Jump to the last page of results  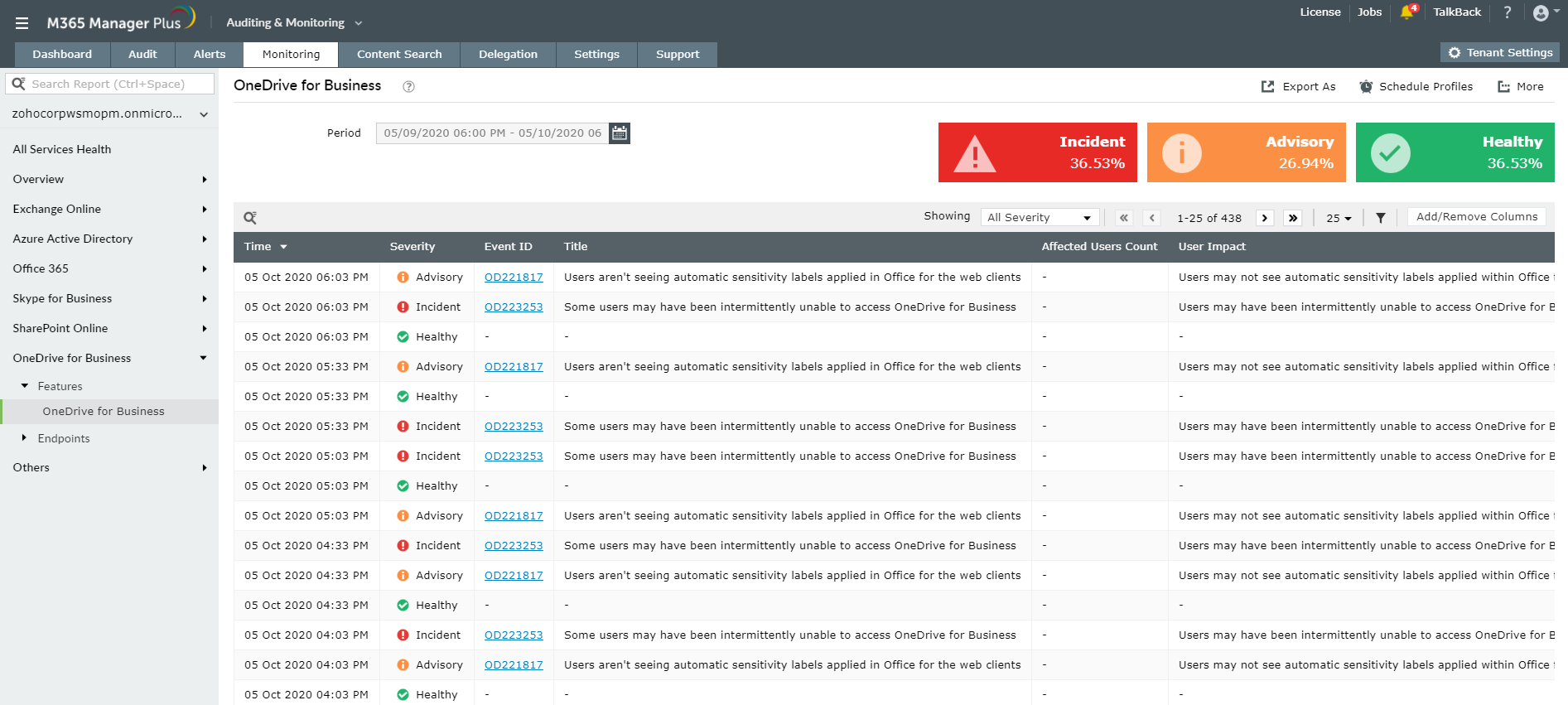1293,218
